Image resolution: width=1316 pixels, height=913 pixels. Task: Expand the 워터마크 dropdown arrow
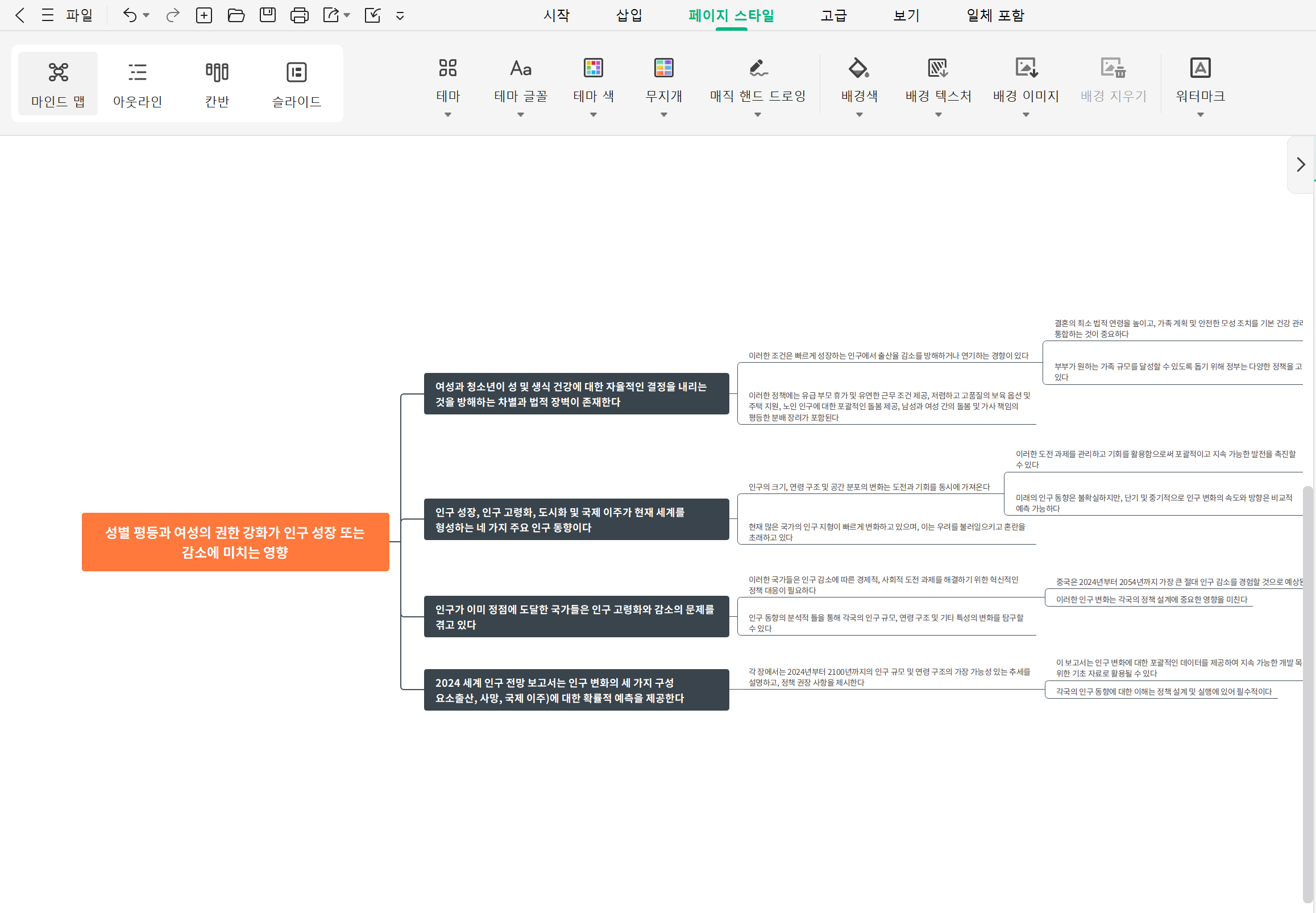coord(1201,115)
